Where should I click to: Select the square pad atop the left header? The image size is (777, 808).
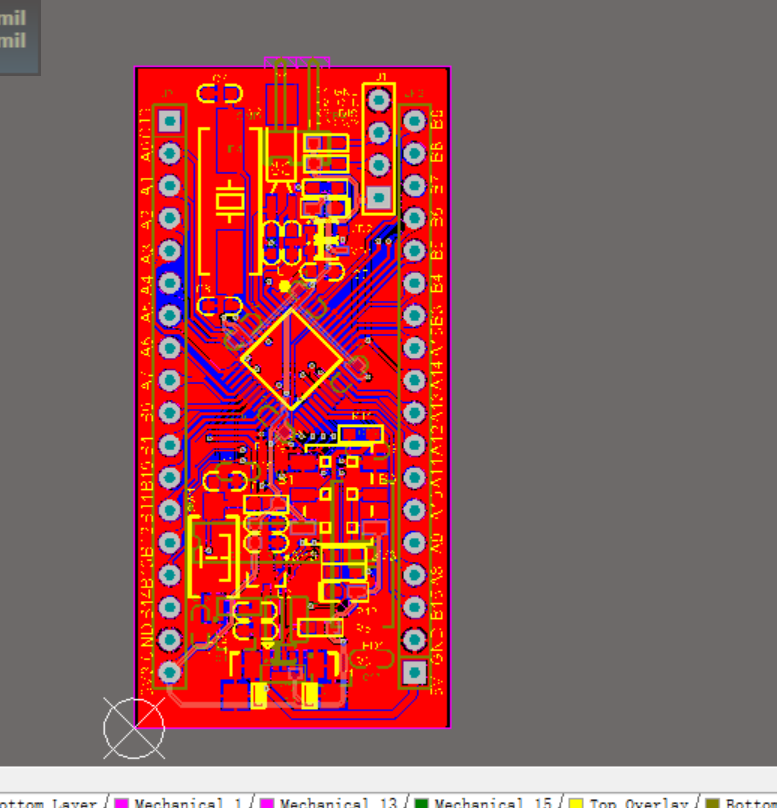tap(170, 121)
